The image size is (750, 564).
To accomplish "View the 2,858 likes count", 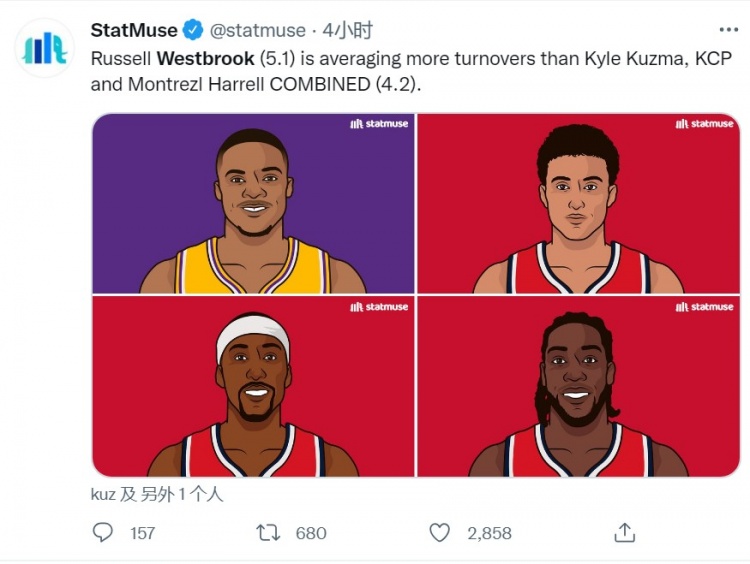I will click(x=489, y=533).
